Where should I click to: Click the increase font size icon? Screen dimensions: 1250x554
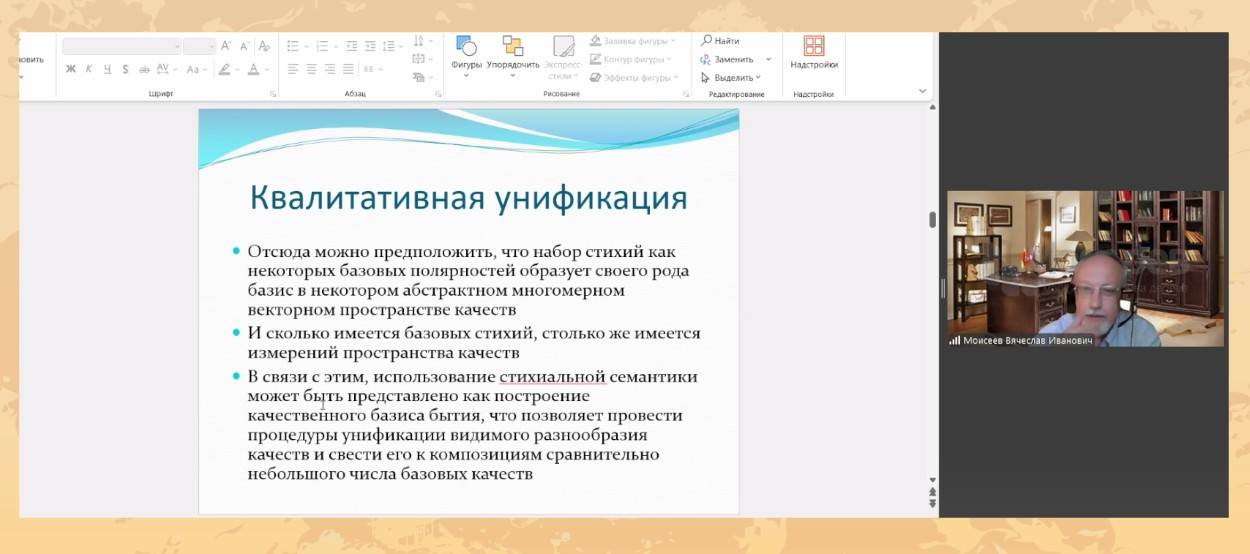(226, 46)
